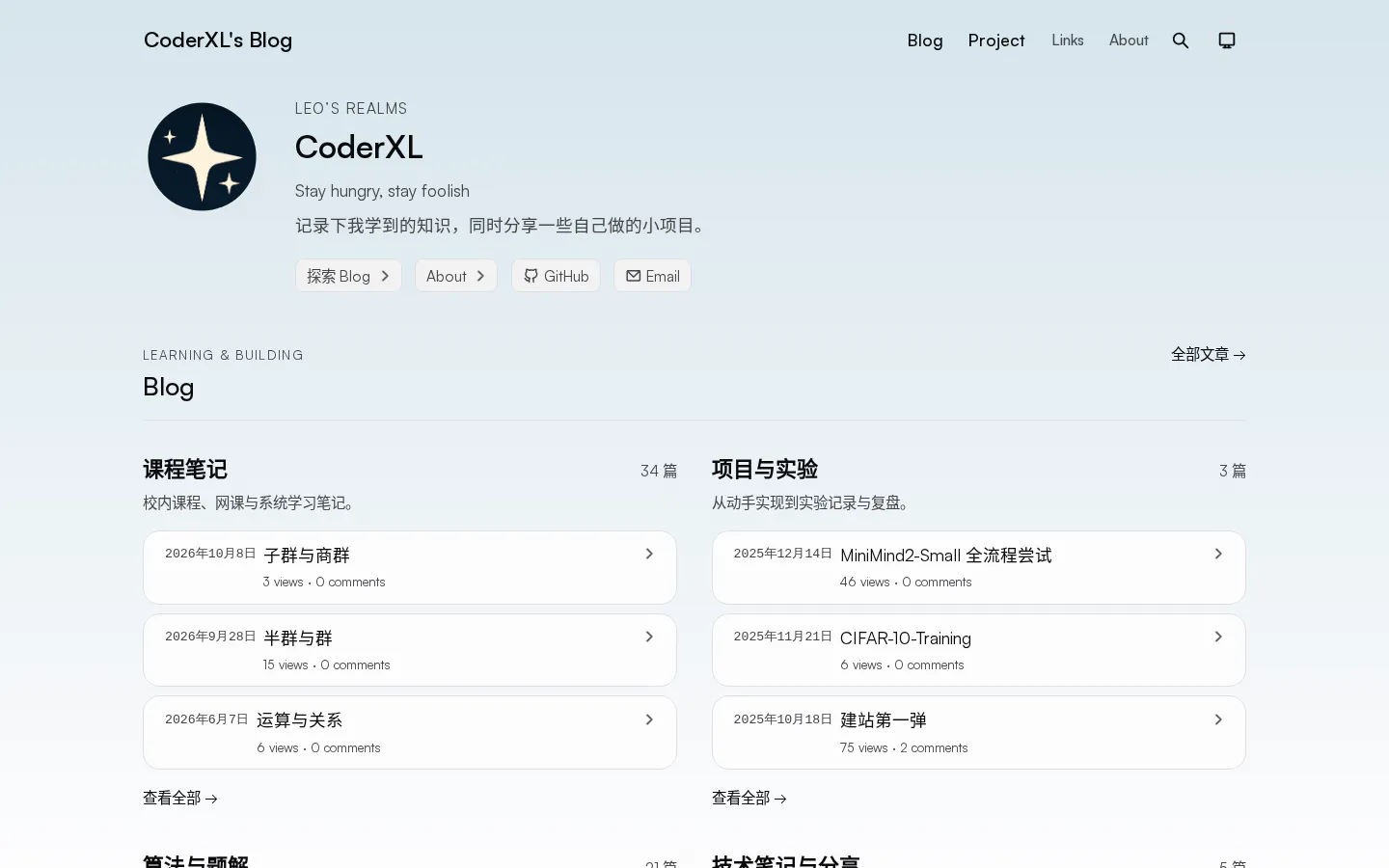1389x868 pixels.
Task: Open the post titled 子群与商群
Action: [307, 556]
